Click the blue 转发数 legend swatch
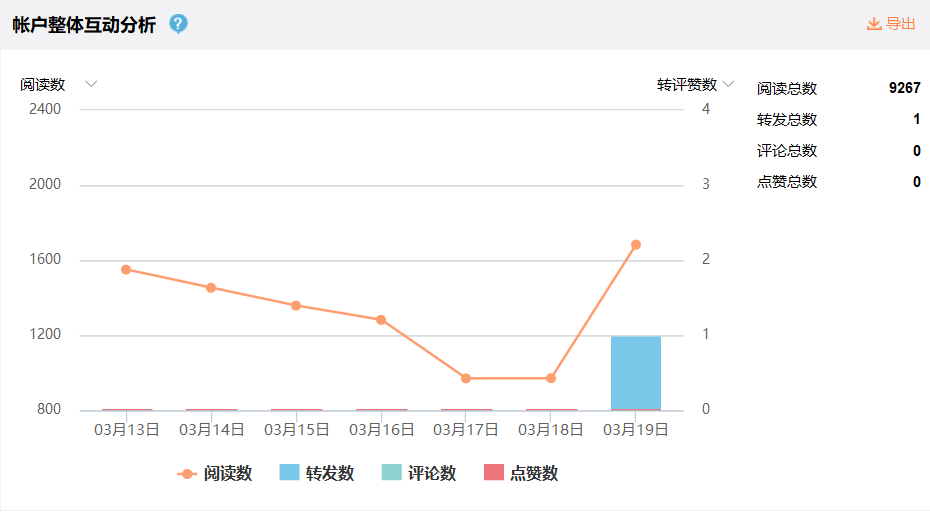This screenshot has height=515, width=930. point(289,473)
